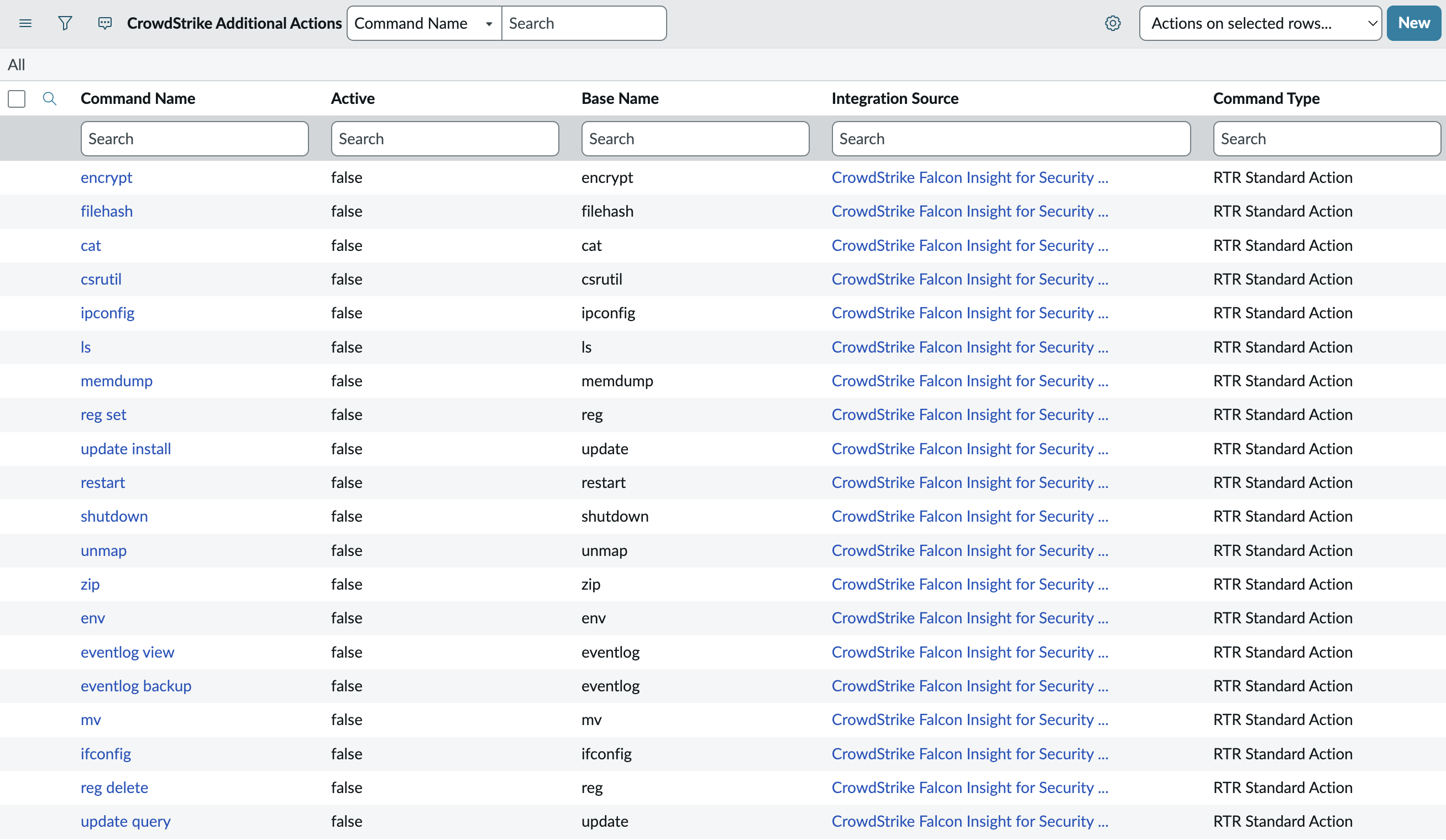Open the zip command record
This screenshot has height=840, width=1446.
pos(90,584)
